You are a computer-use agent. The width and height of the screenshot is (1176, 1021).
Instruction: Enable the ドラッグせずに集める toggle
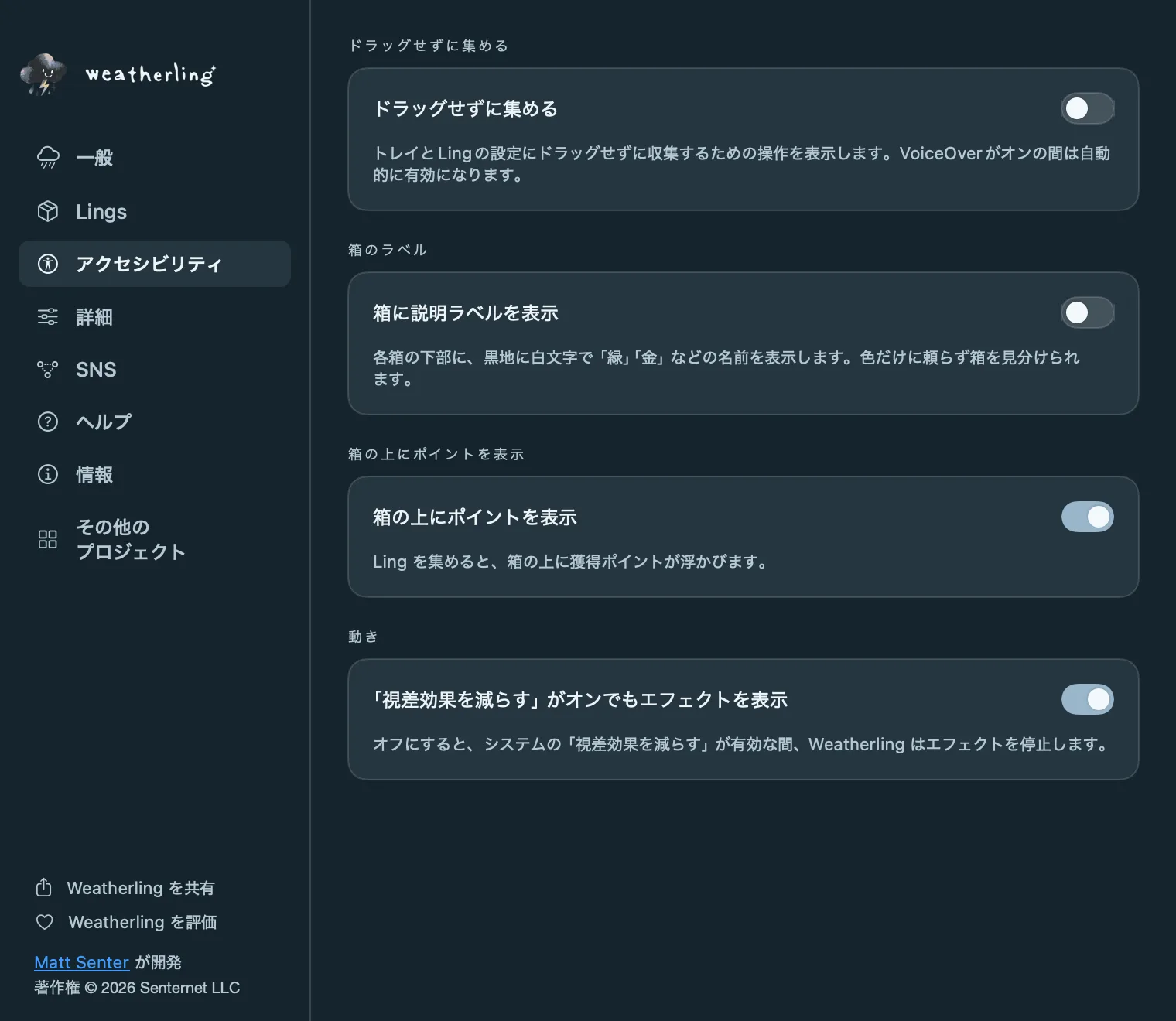pyautogui.click(x=1087, y=108)
